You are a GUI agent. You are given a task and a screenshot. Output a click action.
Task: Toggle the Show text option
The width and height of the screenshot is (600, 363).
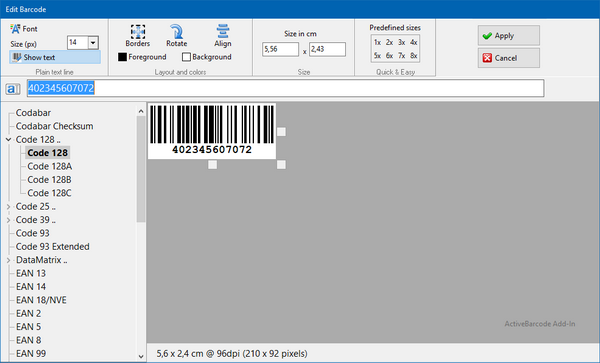tap(55, 57)
